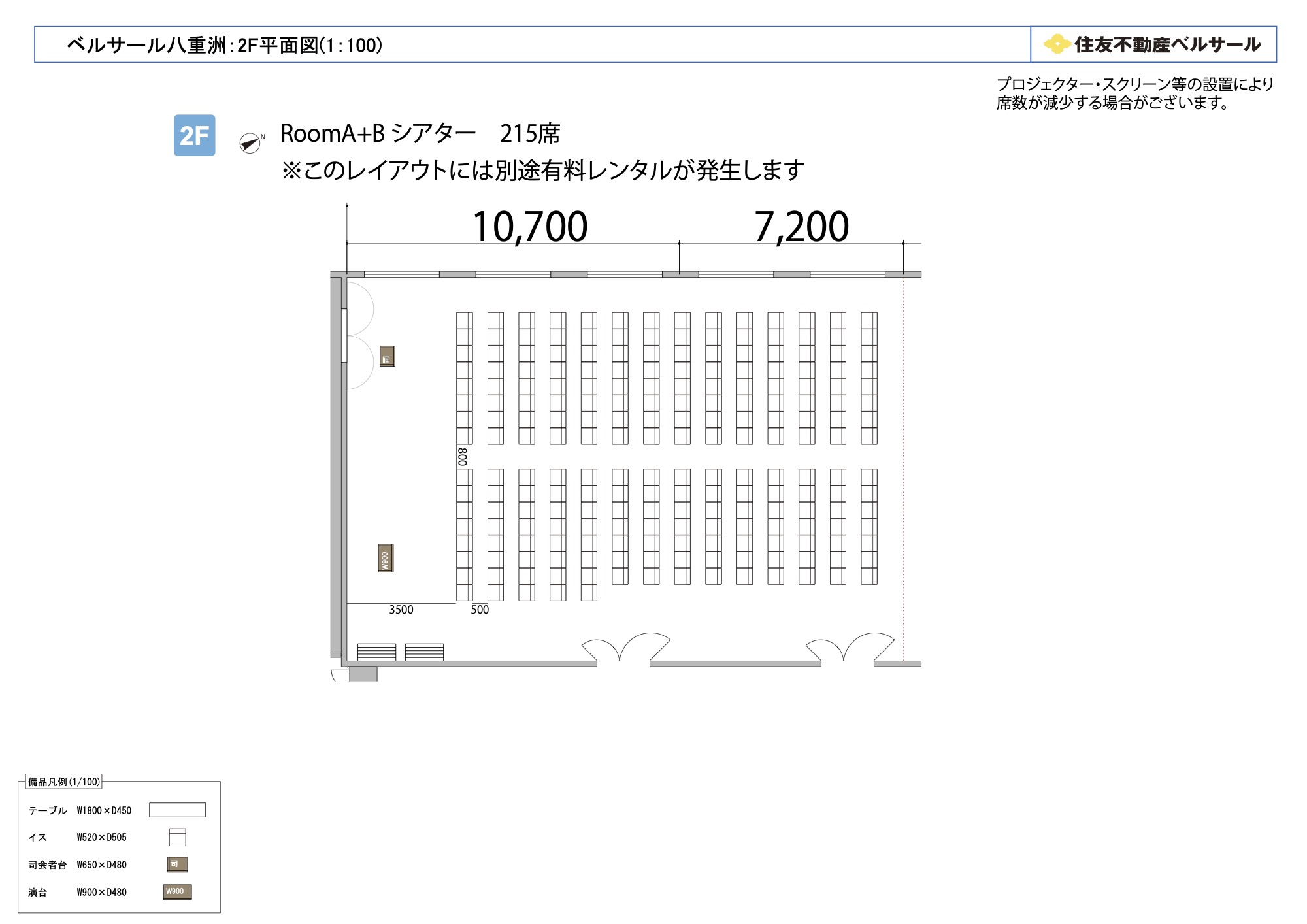The width and height of the screenshot is (1307, 924).
Task: Click the 3500 dimension label
Action: tap(401, 610)
